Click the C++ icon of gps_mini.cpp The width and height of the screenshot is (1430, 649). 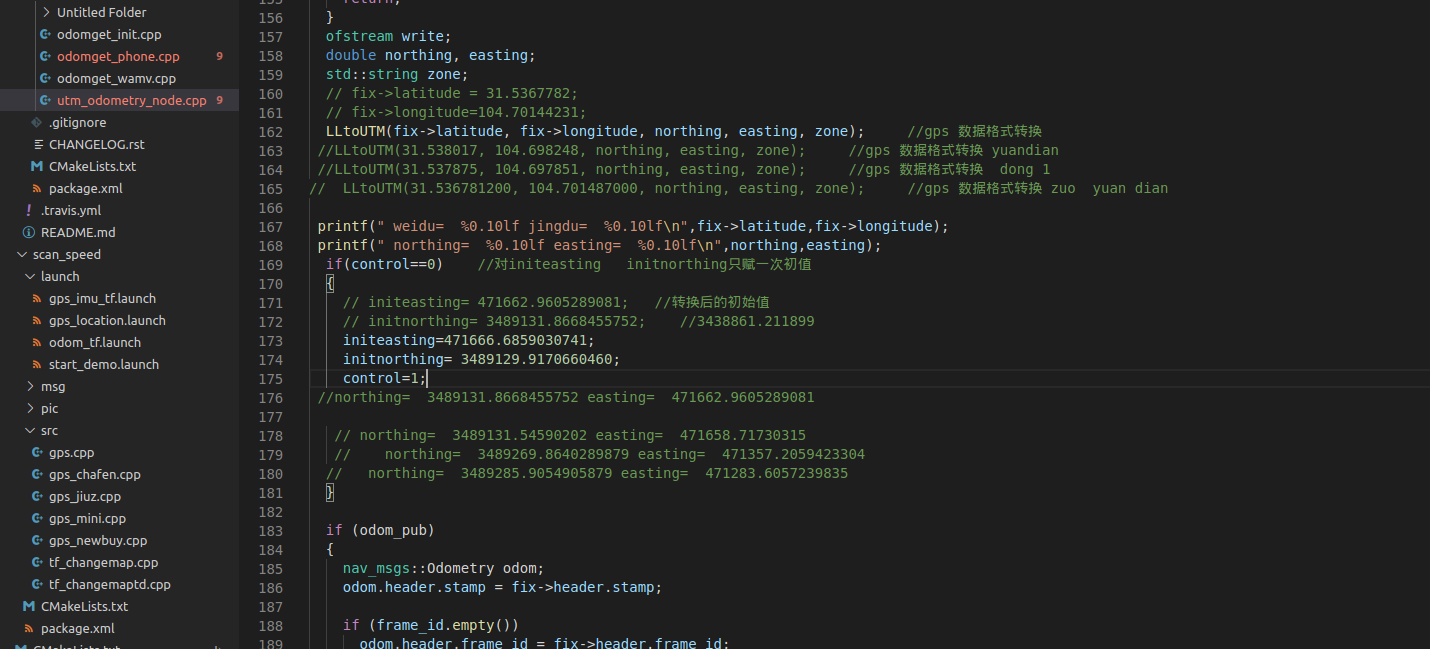(37, 518)
